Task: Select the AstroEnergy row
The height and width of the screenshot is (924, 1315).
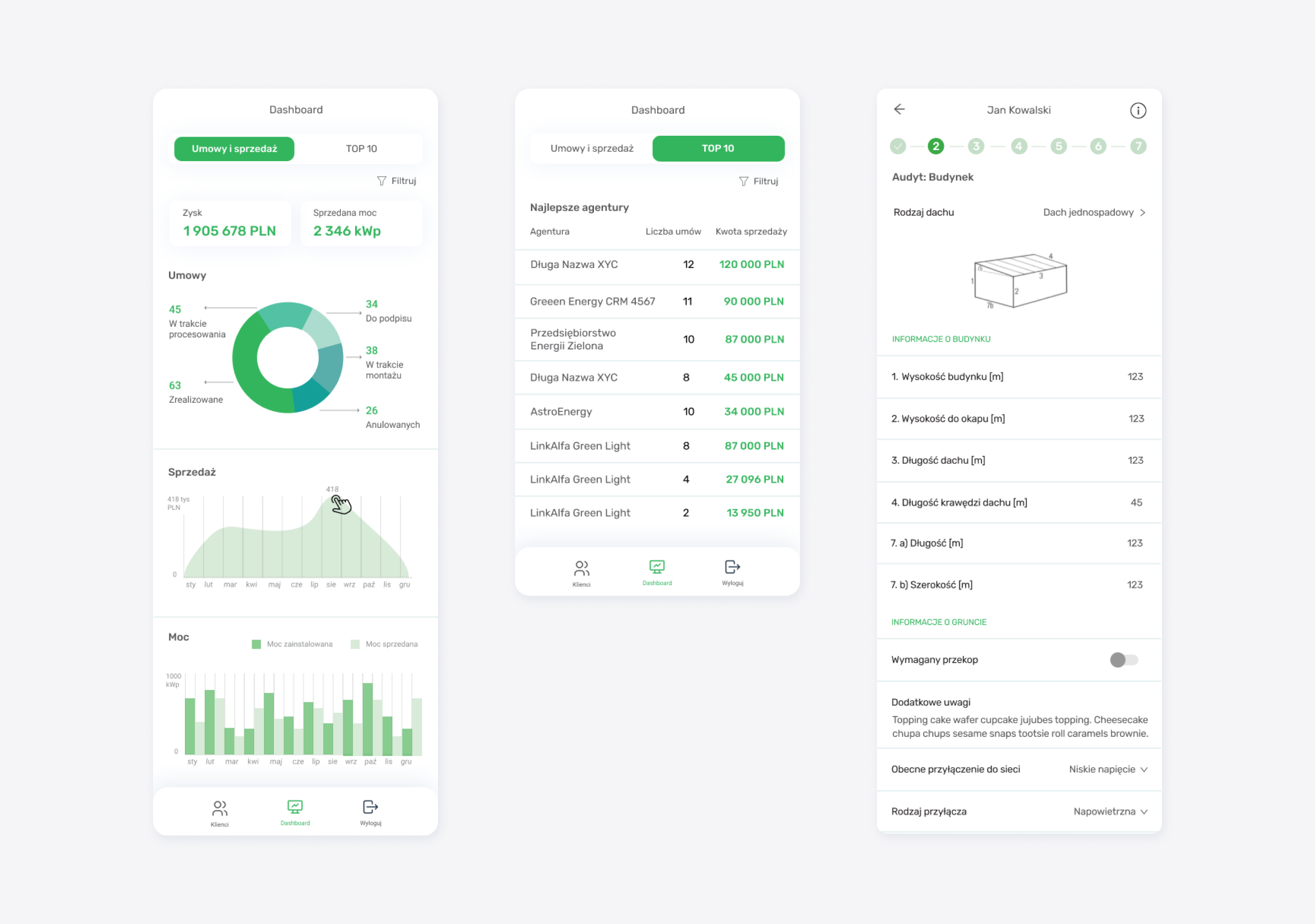Action: [657, 411]
